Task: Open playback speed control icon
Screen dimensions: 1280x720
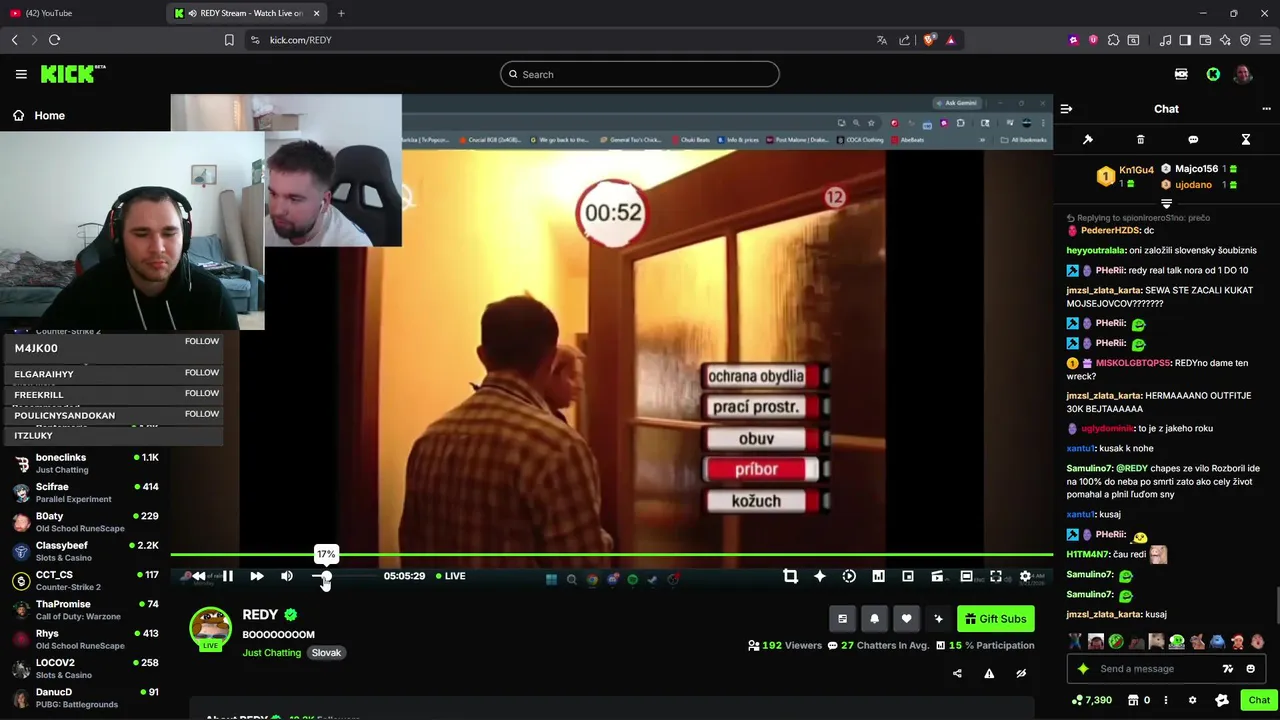Action: (849, 576)
